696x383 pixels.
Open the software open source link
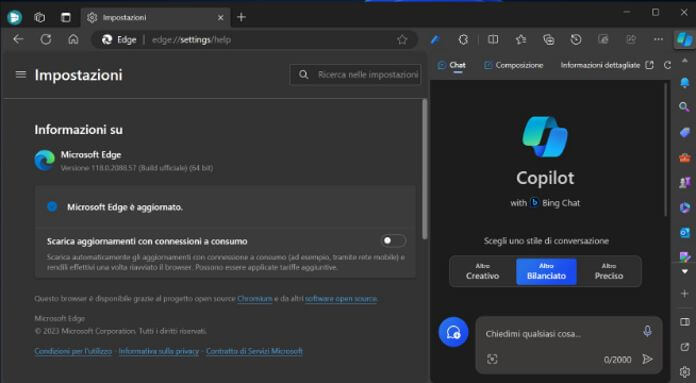click(x=341, y=299)
